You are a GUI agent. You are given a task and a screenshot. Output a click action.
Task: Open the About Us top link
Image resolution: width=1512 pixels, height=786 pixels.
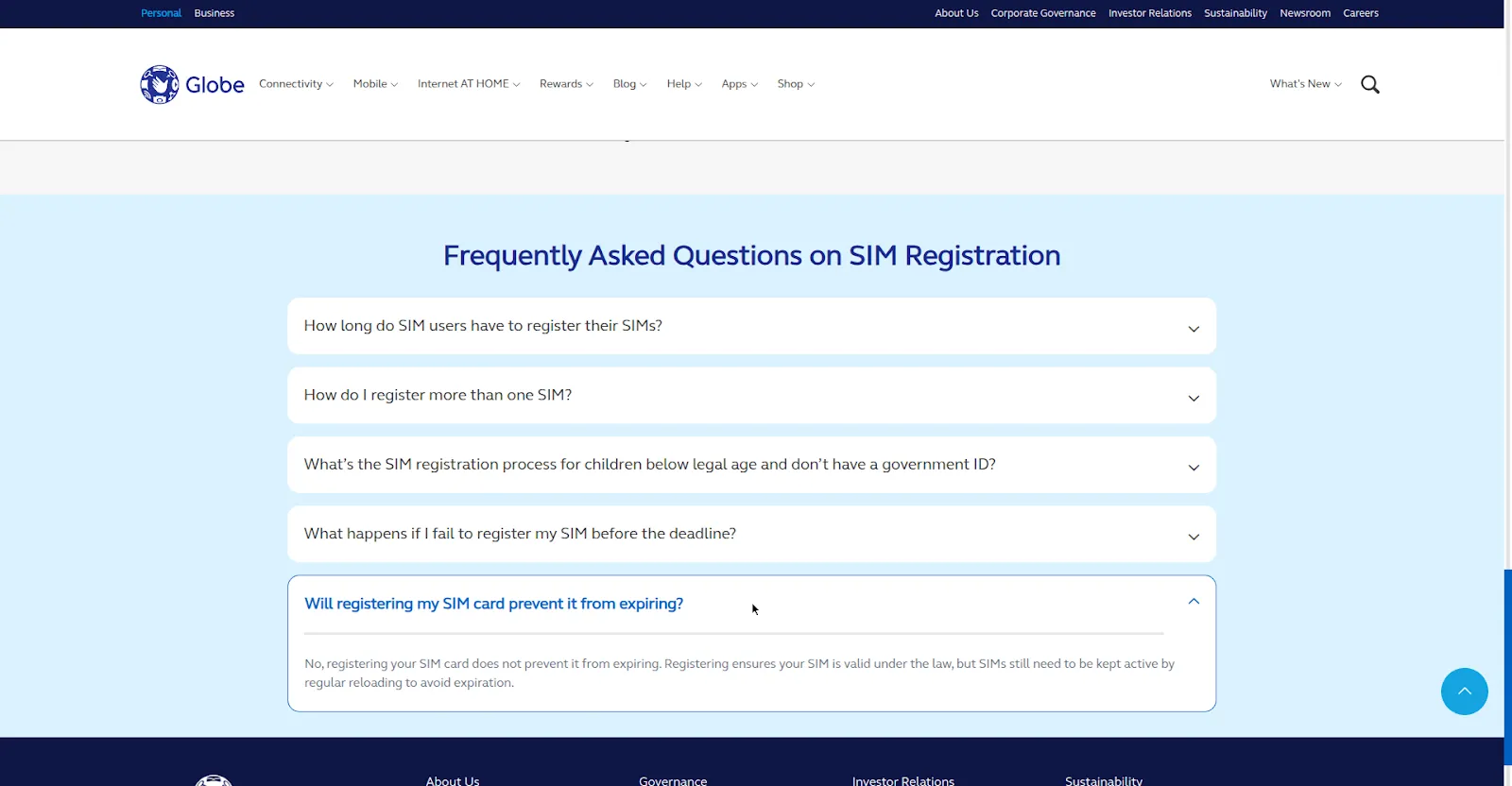[x=956, y=13]
